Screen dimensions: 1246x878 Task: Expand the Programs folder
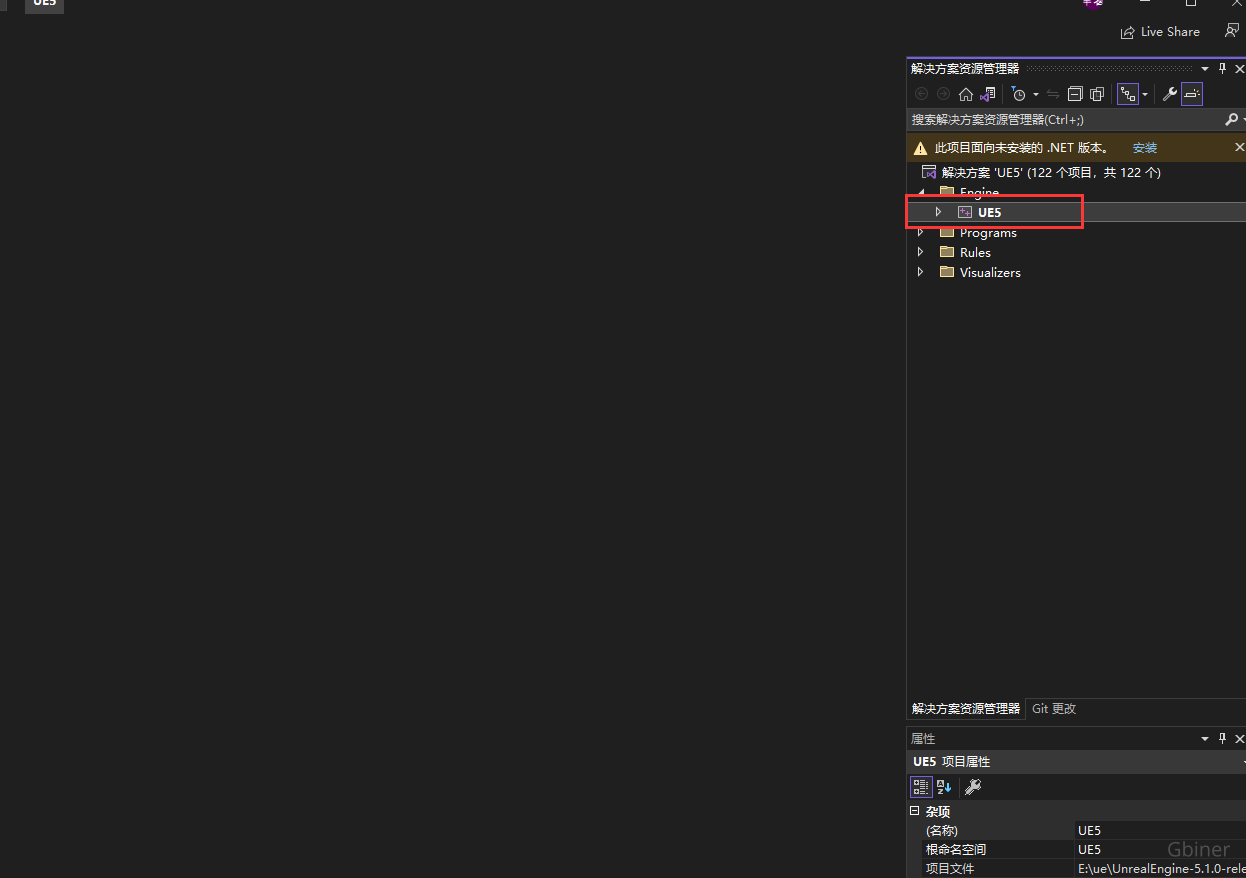point(920,233)
